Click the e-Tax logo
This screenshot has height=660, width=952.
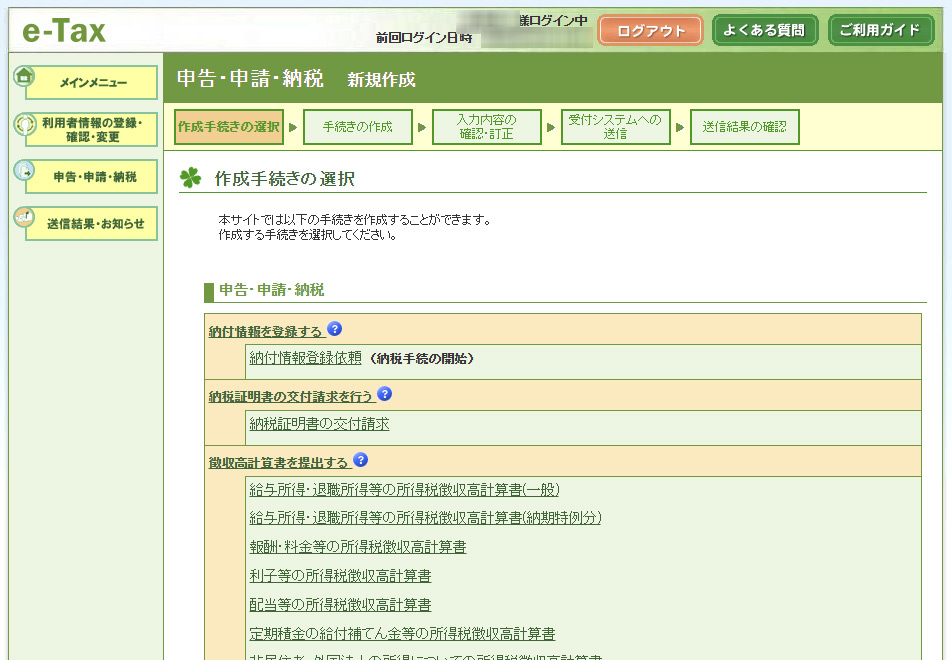click(64, 31)
